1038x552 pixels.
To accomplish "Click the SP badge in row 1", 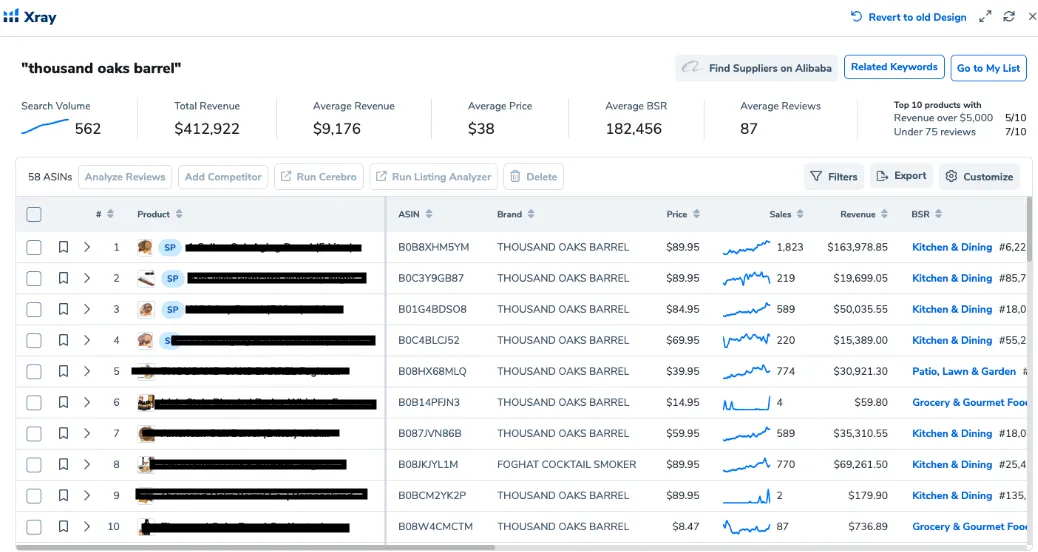I will pyautogui.click(x=170, y=248).
